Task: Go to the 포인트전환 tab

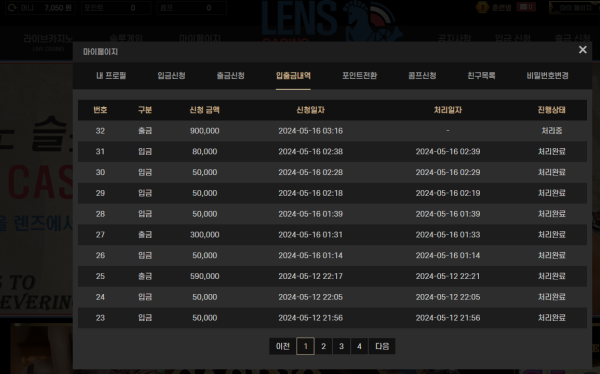Action: [359, 75]
